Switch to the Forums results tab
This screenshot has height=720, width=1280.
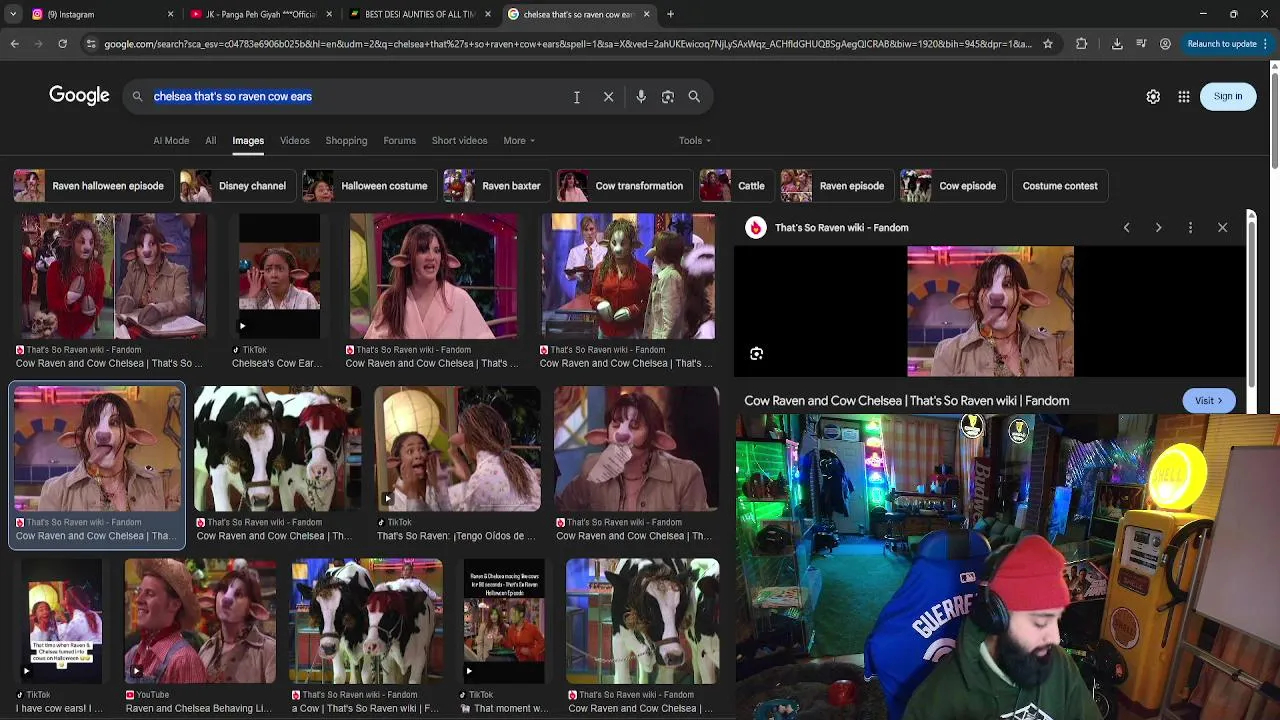pyautogui.click(x=399, y=140)
